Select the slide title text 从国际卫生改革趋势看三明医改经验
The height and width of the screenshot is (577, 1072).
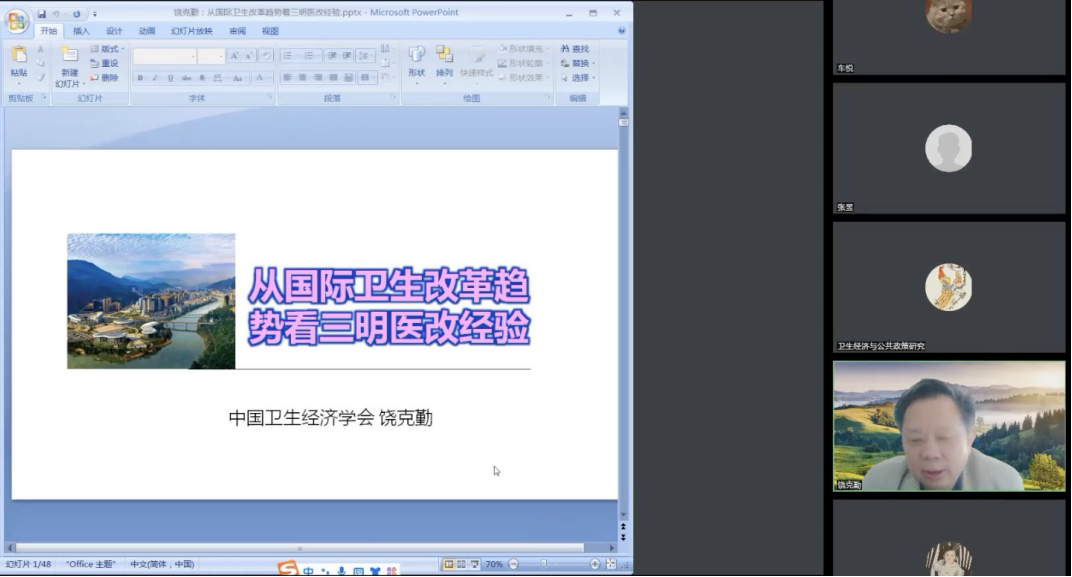pos(389,306)
